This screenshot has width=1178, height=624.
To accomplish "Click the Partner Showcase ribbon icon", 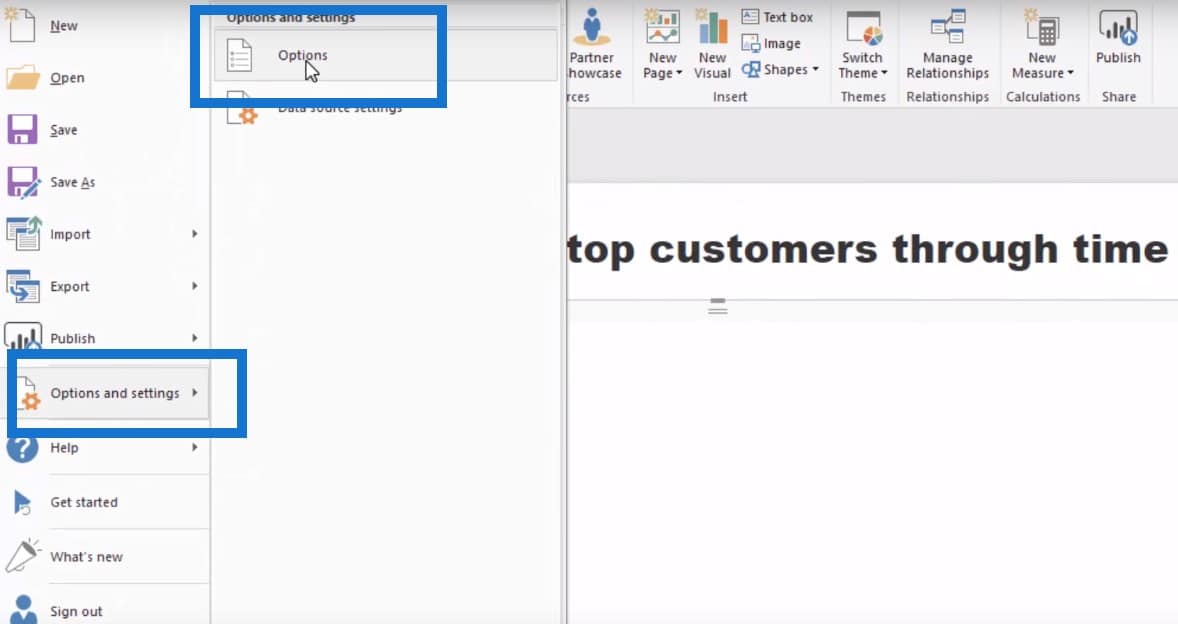I will [592, 26].
